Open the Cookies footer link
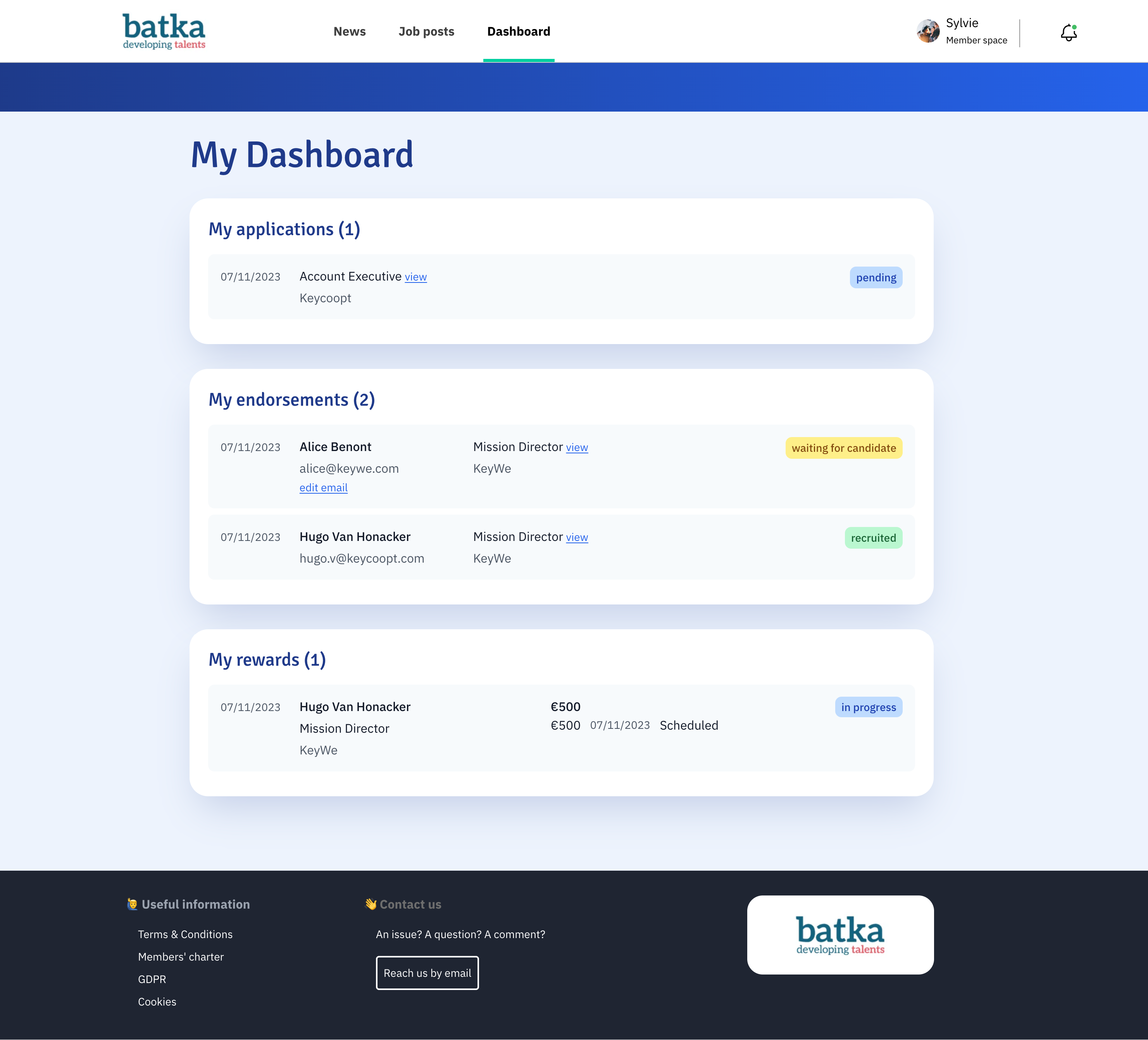The image size is (1148, 1040). 157,1001
